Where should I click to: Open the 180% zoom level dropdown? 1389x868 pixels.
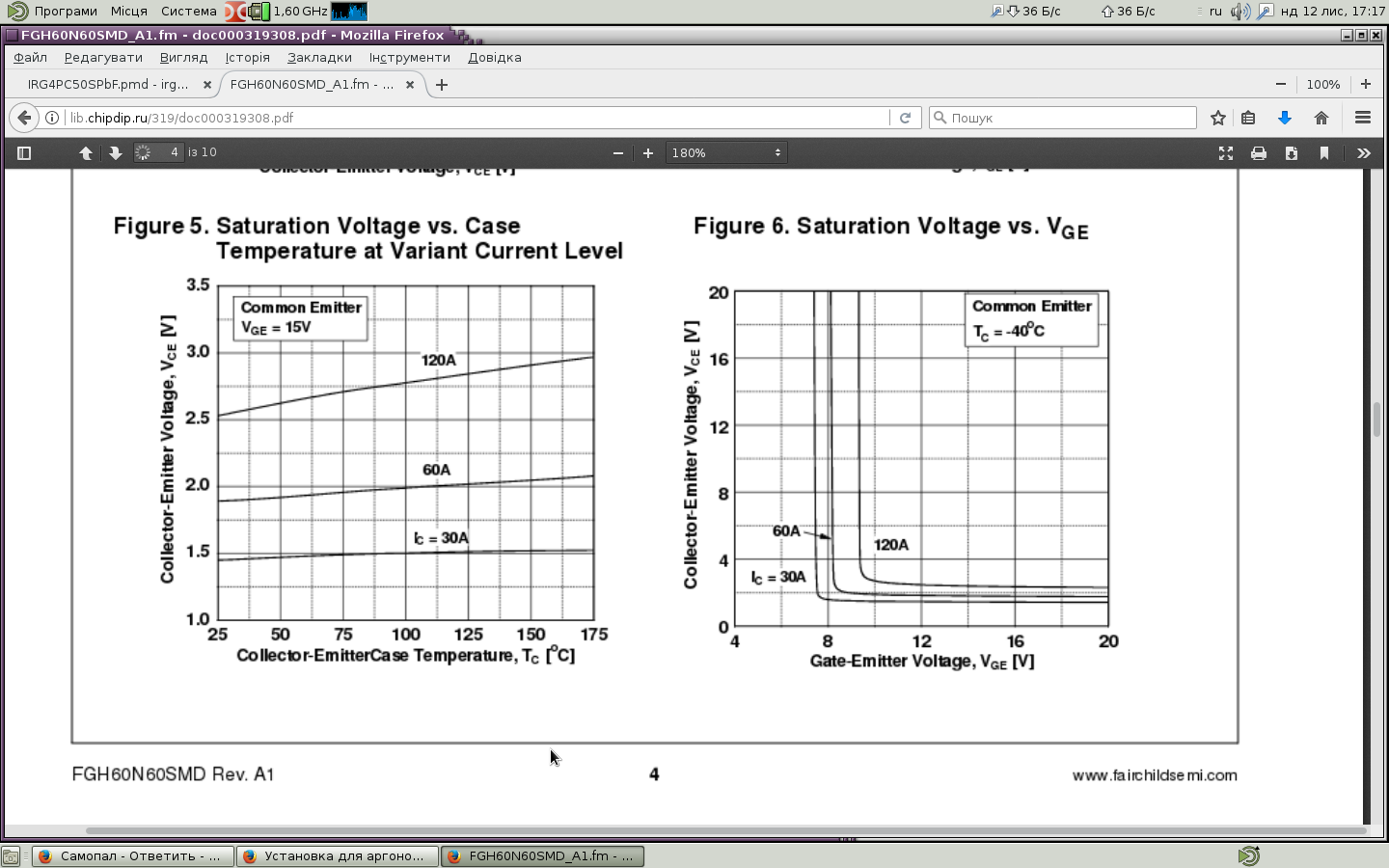[x=726, y=153]
